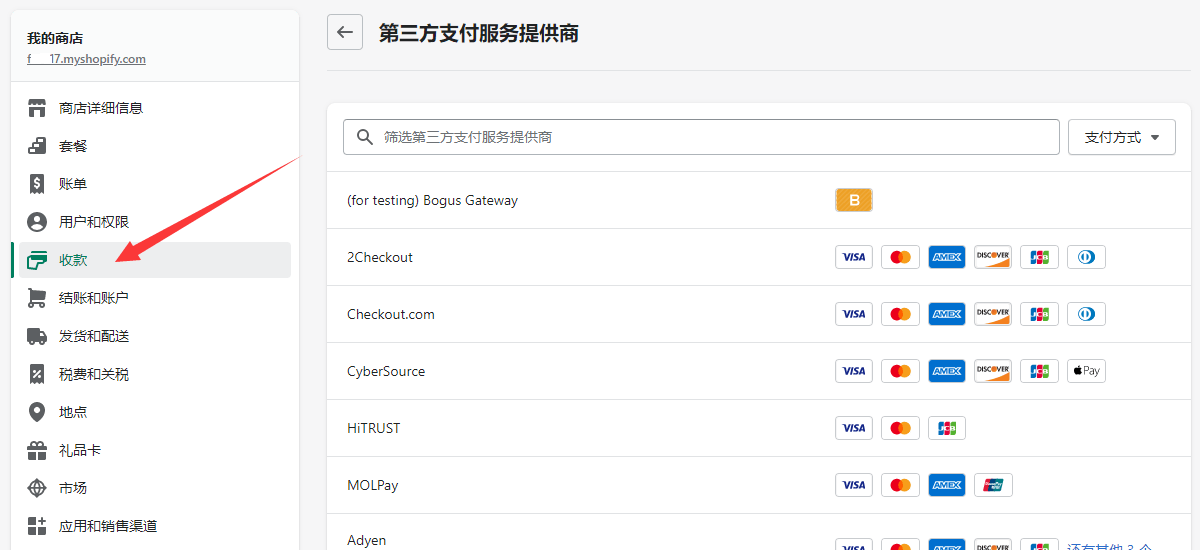The height and width of the screenshot is (550, 1200).
Task: Click the 账单 billing icon
Action: 37,184
